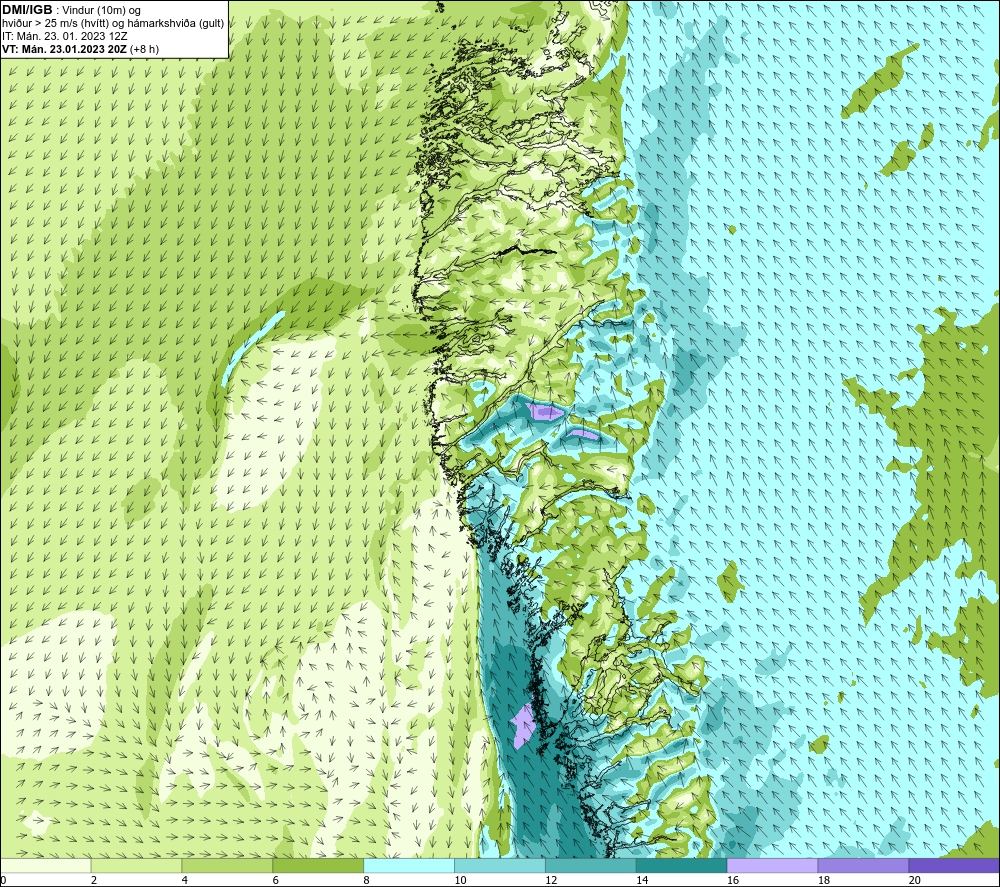Viewport: 1000px width, 887px height.
Task: Click the "hámarkshviða (gult)" text
Action: [176, 24]
